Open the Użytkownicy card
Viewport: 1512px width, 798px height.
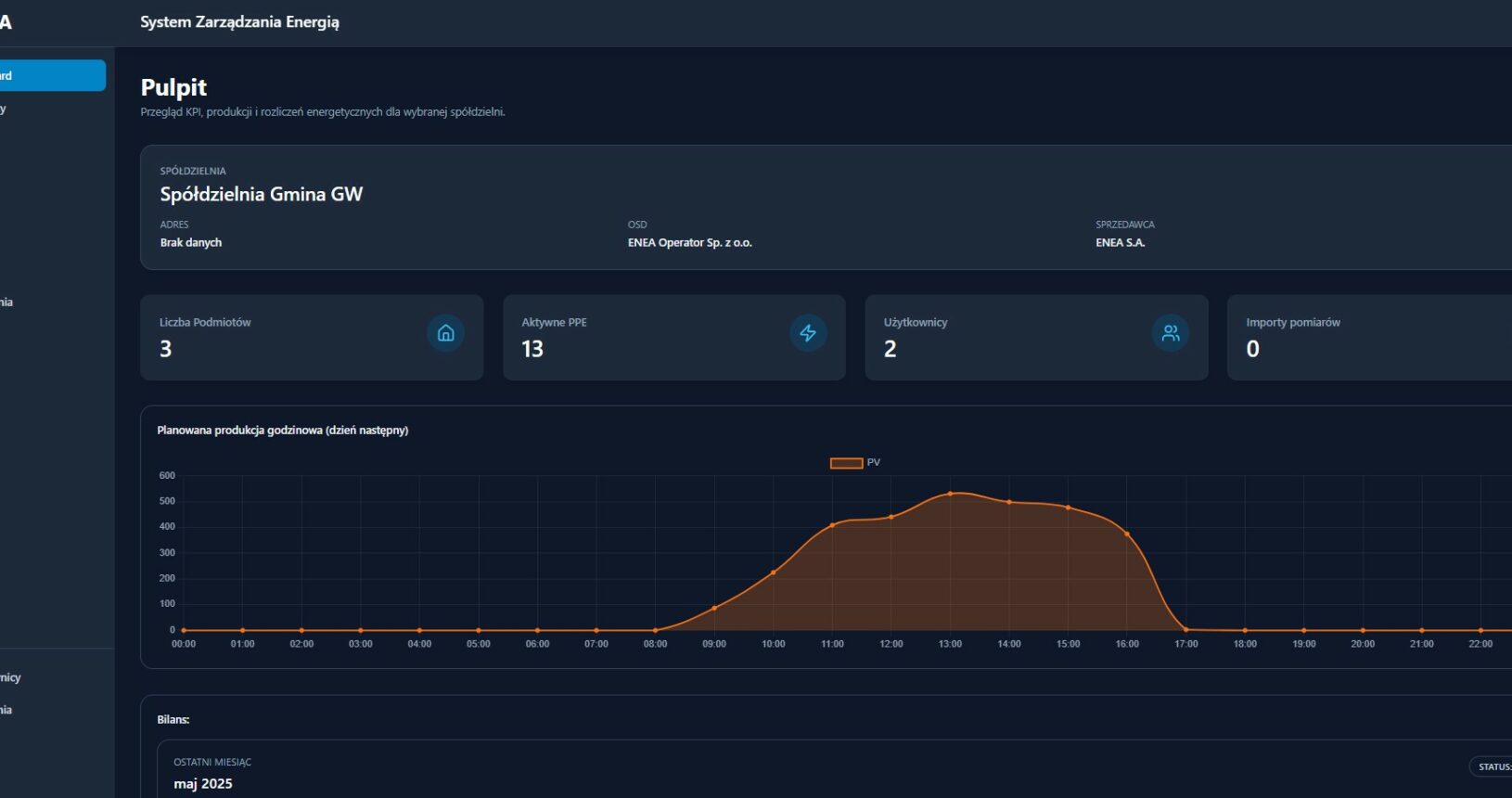(x=1036, y=338)
